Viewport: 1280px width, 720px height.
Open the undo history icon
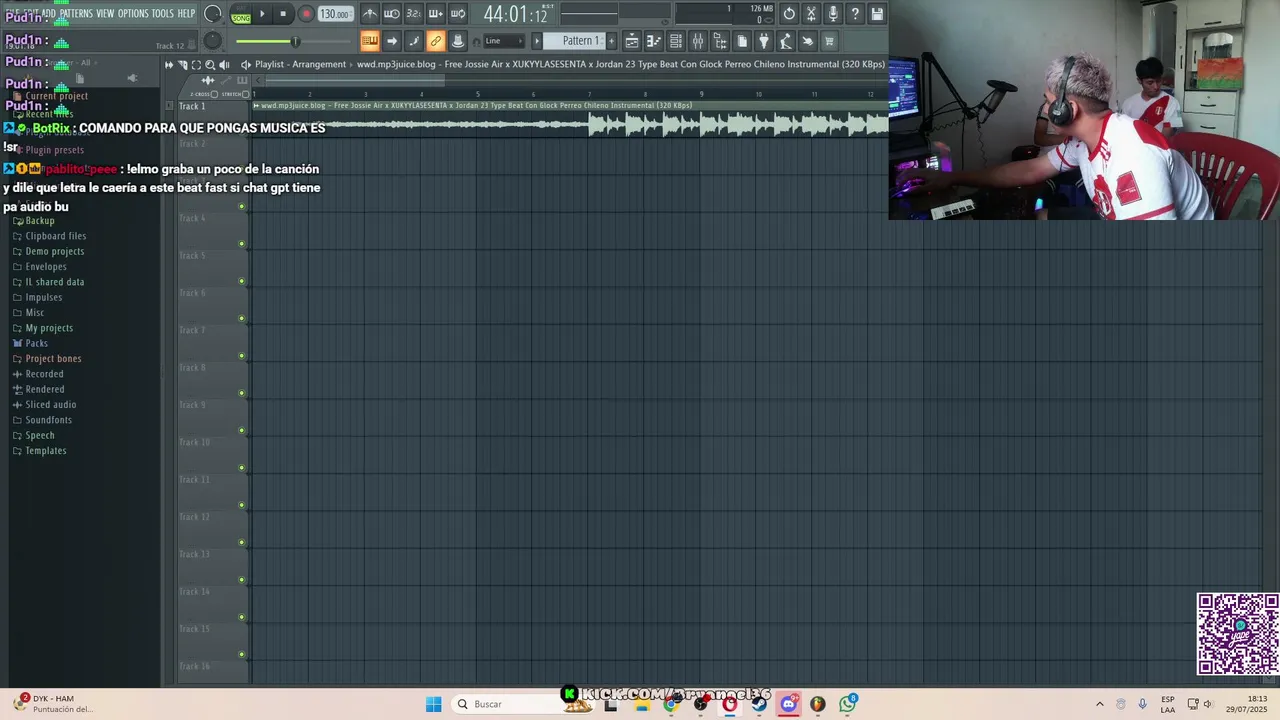pos(789,14)
